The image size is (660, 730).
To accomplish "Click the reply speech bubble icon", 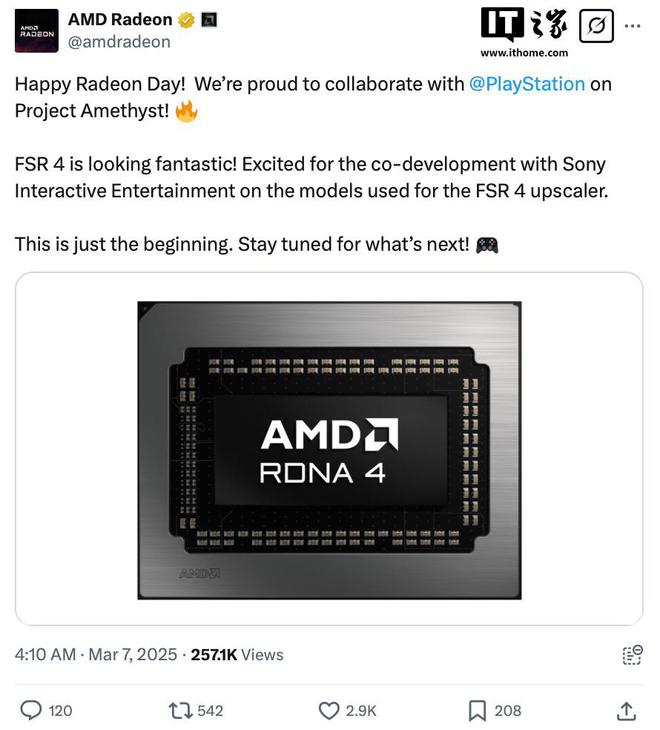I will (31, 710).
